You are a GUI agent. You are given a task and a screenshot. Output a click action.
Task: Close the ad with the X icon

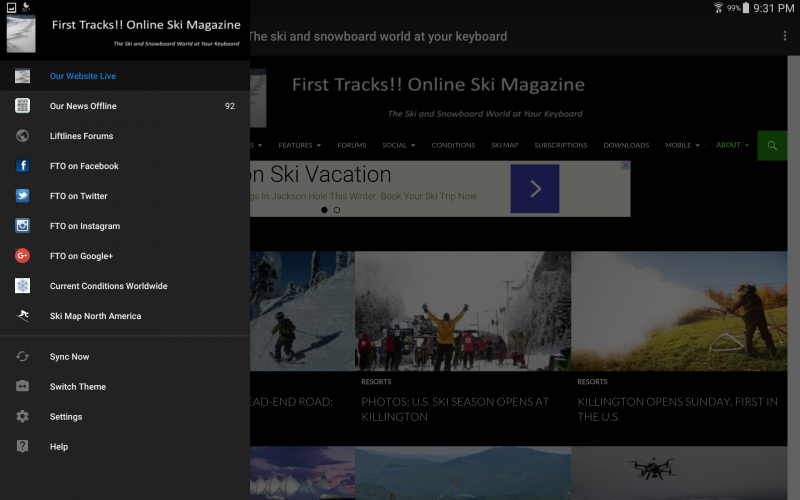626,165
